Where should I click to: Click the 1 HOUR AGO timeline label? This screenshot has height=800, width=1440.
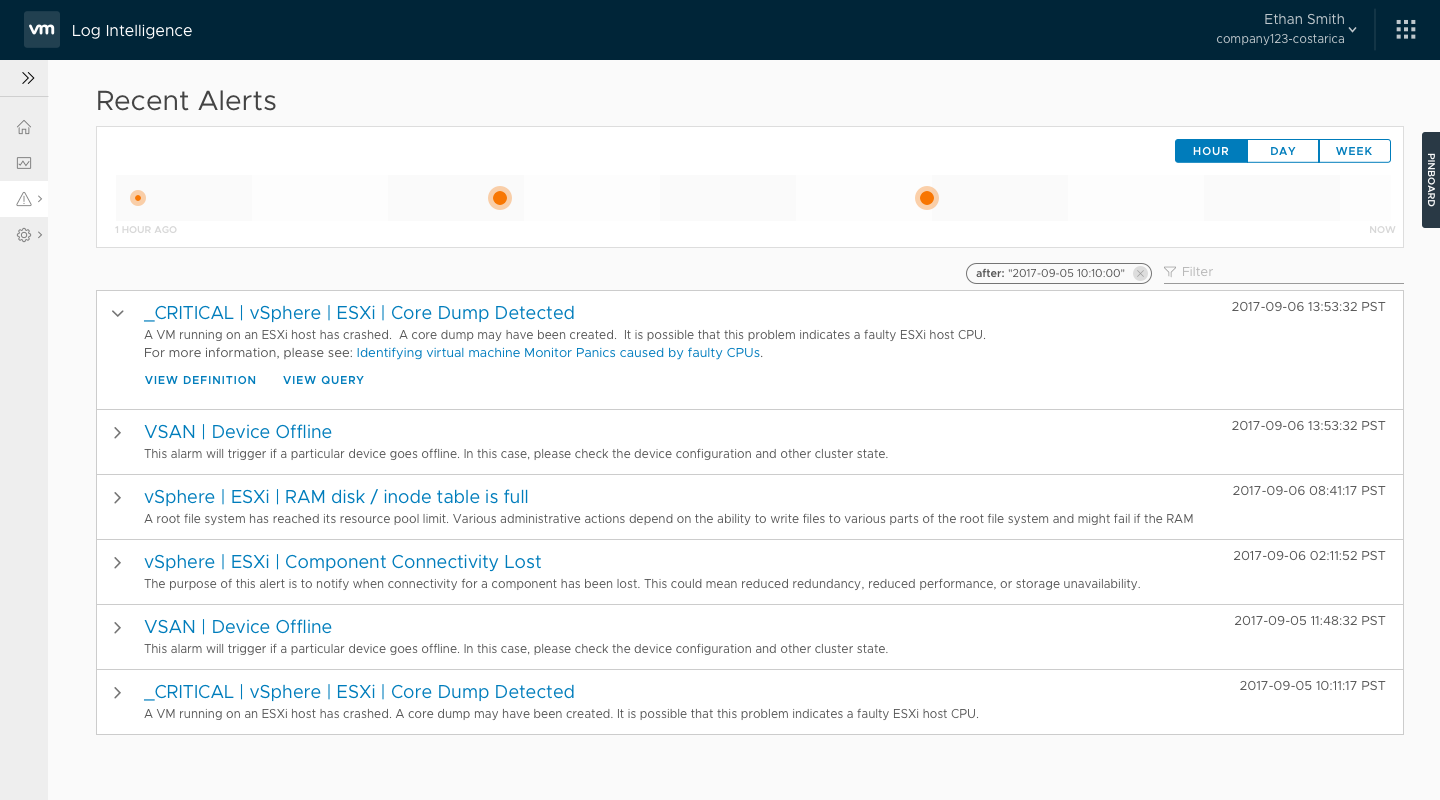pyautogui.click(x=146, y=230)
